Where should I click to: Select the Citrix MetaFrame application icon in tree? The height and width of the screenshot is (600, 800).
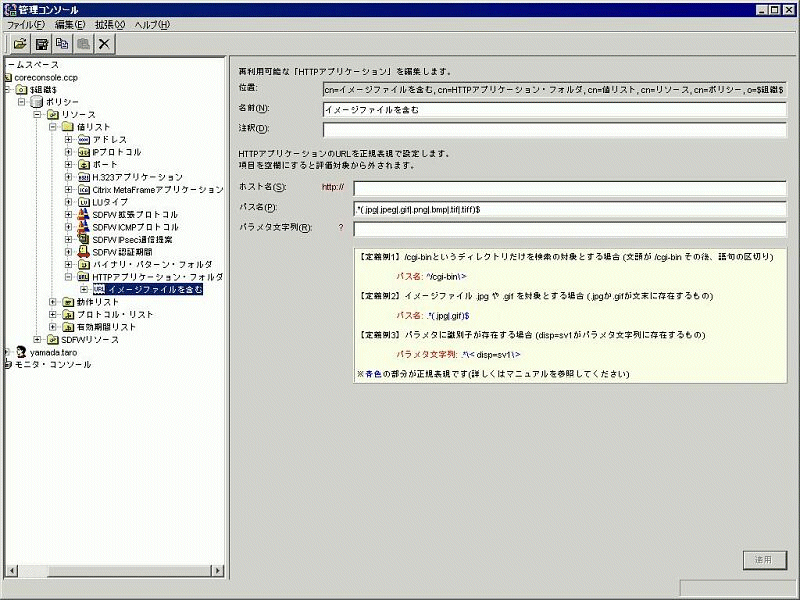(84, 189)
